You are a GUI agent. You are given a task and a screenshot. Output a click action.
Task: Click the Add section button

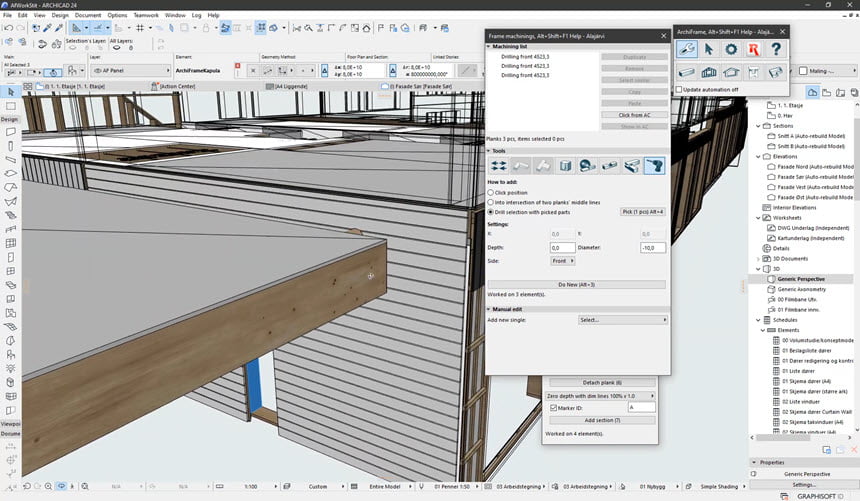[602, 420]
